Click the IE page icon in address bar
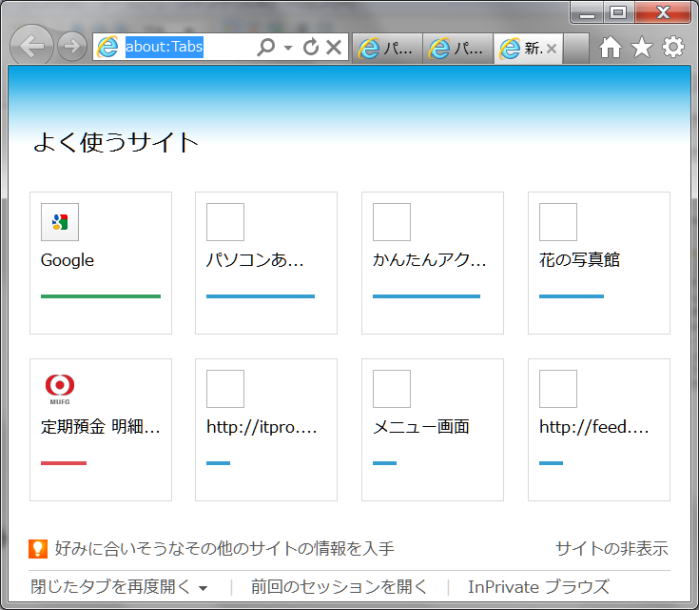699x610 pixels. (108, 46)
